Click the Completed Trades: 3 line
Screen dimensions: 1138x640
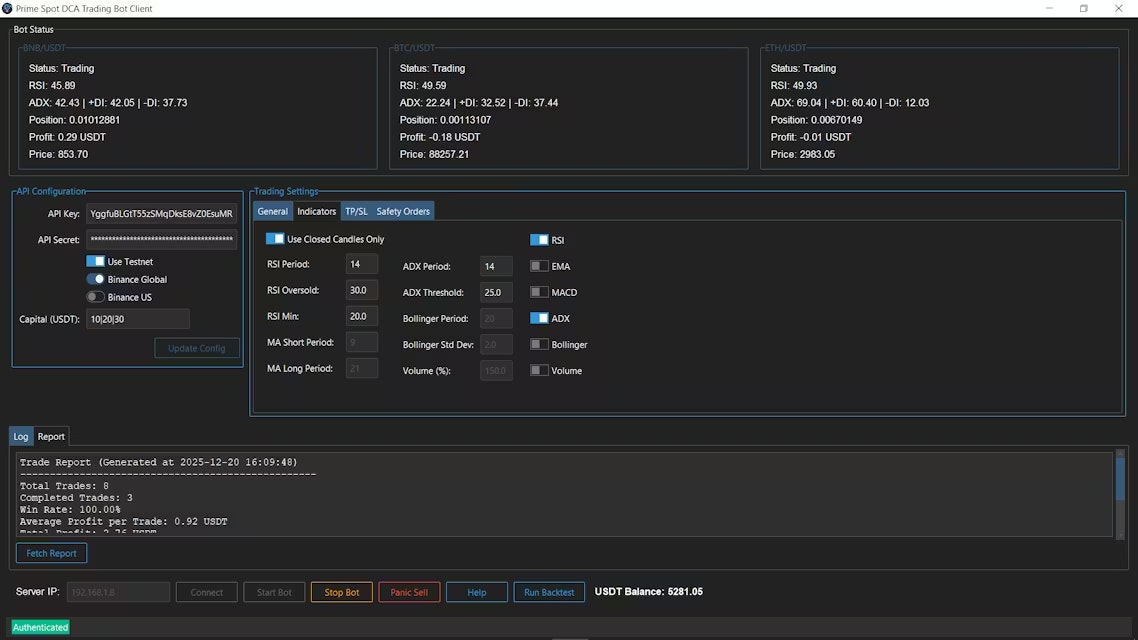(76, 498)
